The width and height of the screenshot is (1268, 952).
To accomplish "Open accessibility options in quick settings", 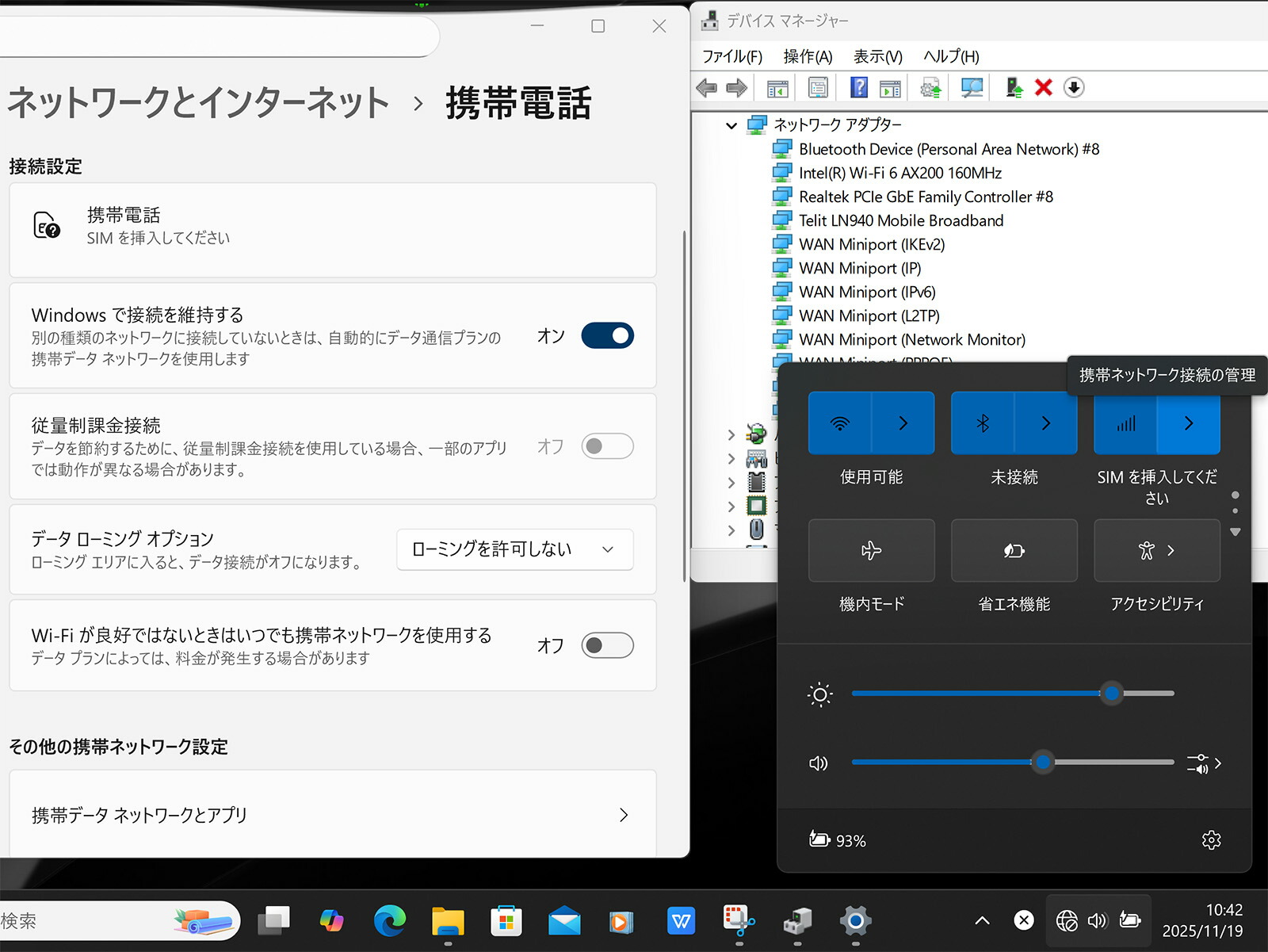I will (x=1156, y=550).
